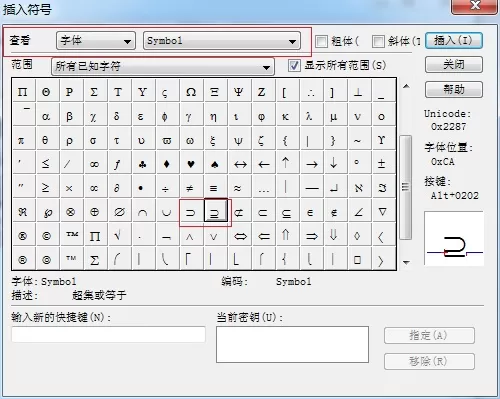Pick the circled plus ⊕ symbol

click(95, 212)
